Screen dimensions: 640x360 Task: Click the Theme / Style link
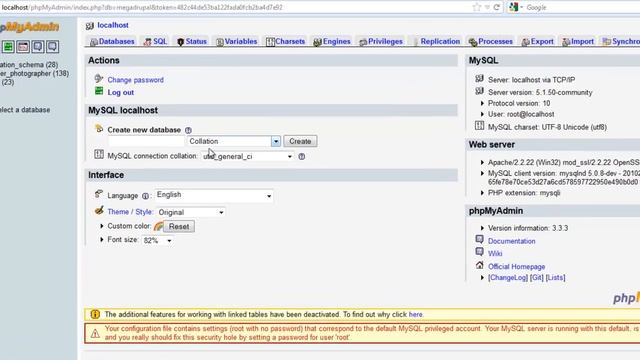tap(130, 212)
